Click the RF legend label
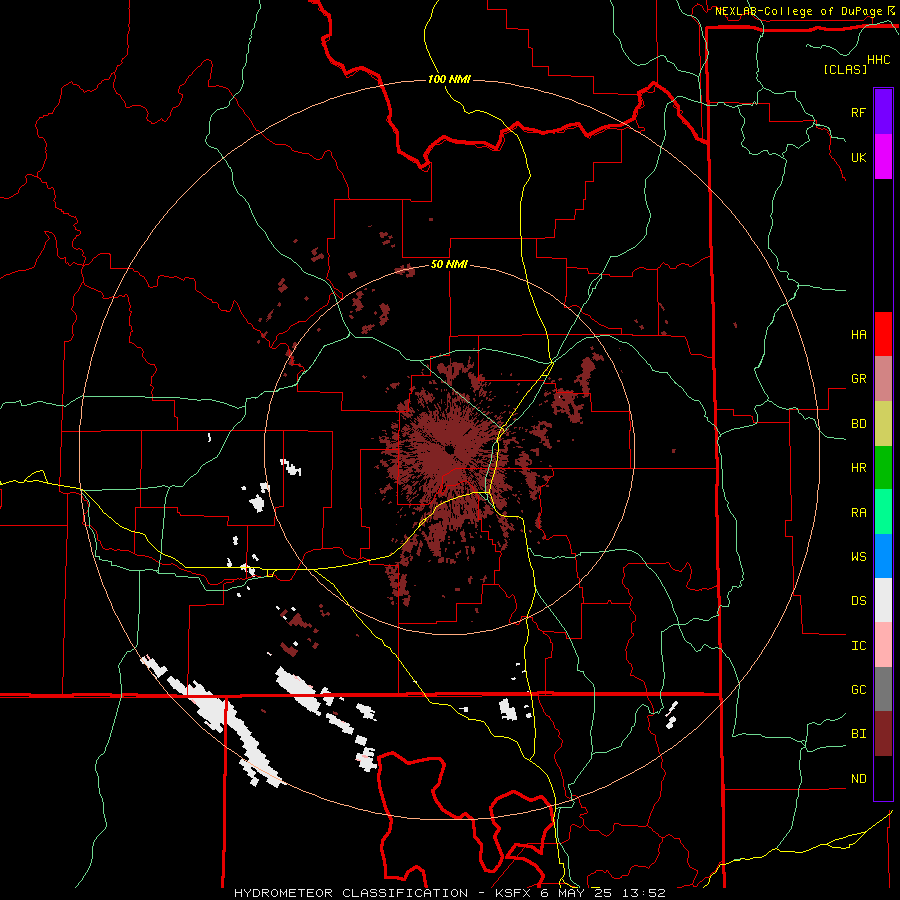Screen dimensions: 900x900 click(858, 112)
